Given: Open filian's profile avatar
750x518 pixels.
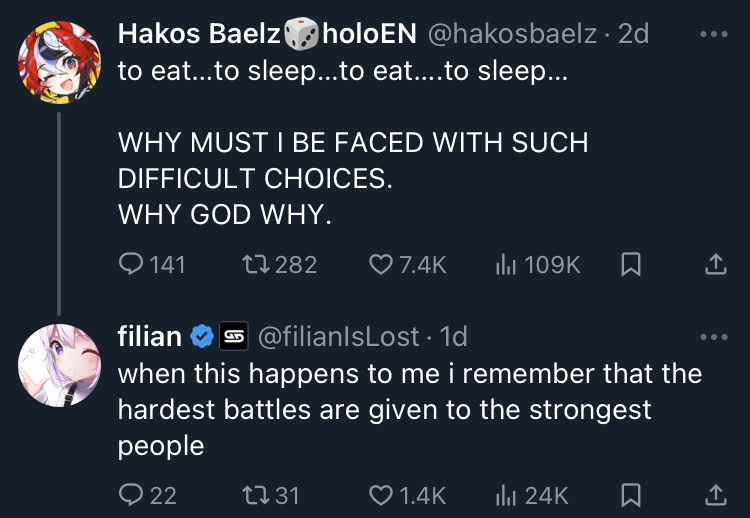Looking at the screenshot, I should 59,366.
